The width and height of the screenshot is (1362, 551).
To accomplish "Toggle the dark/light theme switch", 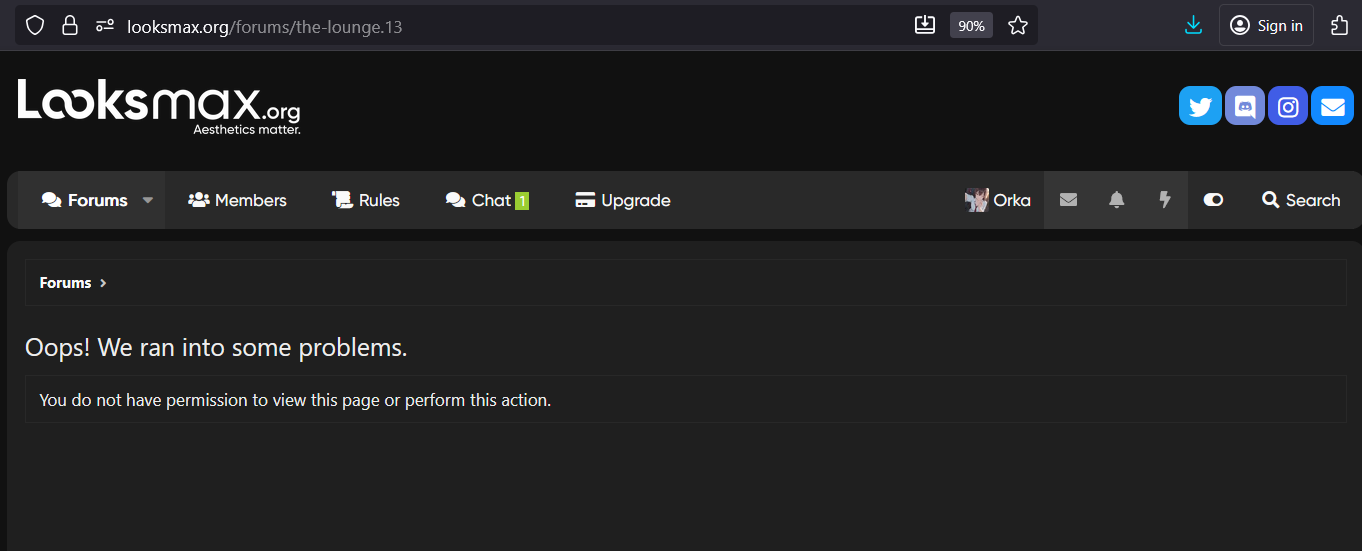I will 1213,200.
